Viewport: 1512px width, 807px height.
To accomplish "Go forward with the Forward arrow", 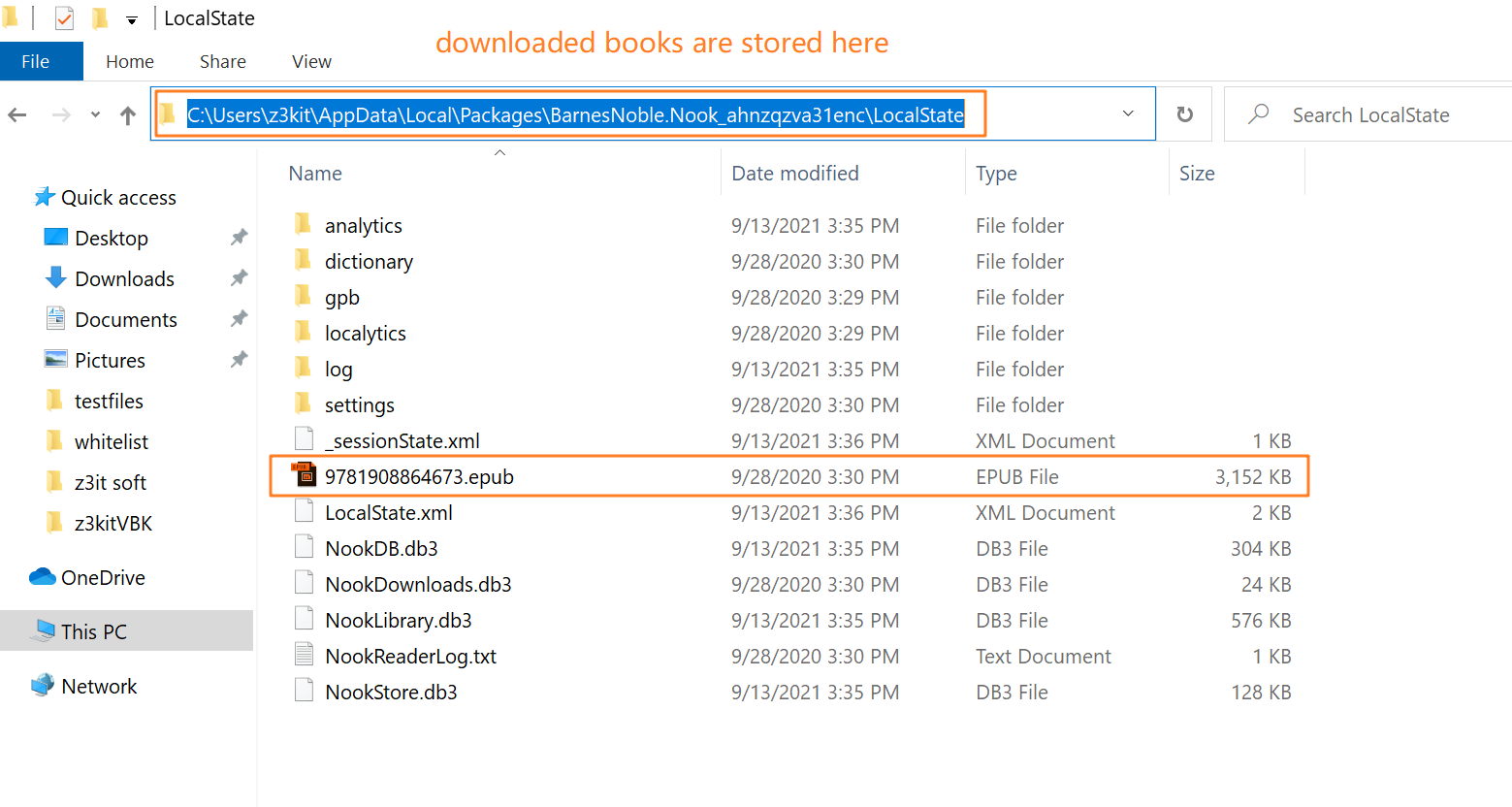I will point(61,115).
